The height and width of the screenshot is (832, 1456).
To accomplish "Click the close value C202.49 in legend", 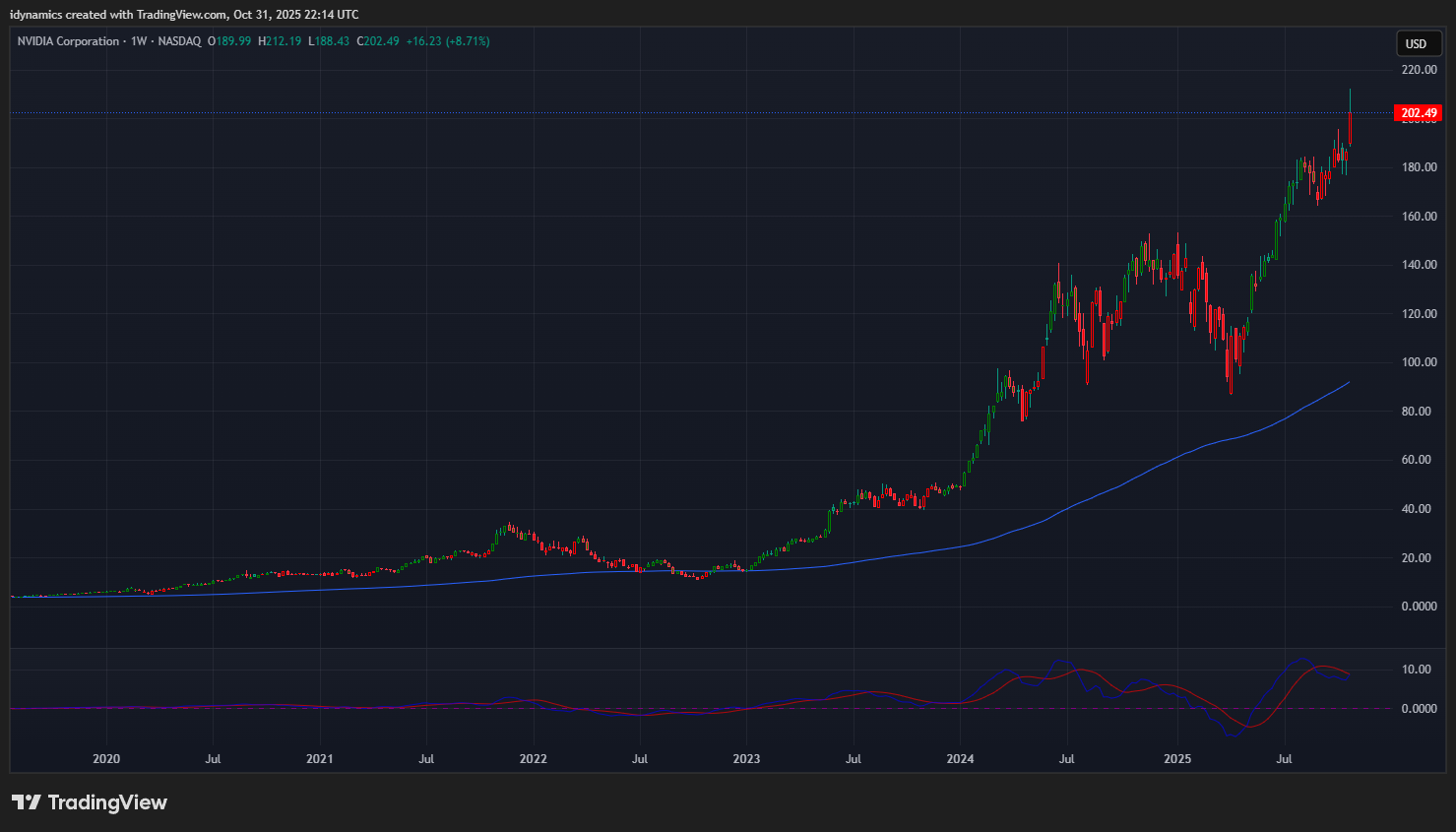I will click(378, 41).
